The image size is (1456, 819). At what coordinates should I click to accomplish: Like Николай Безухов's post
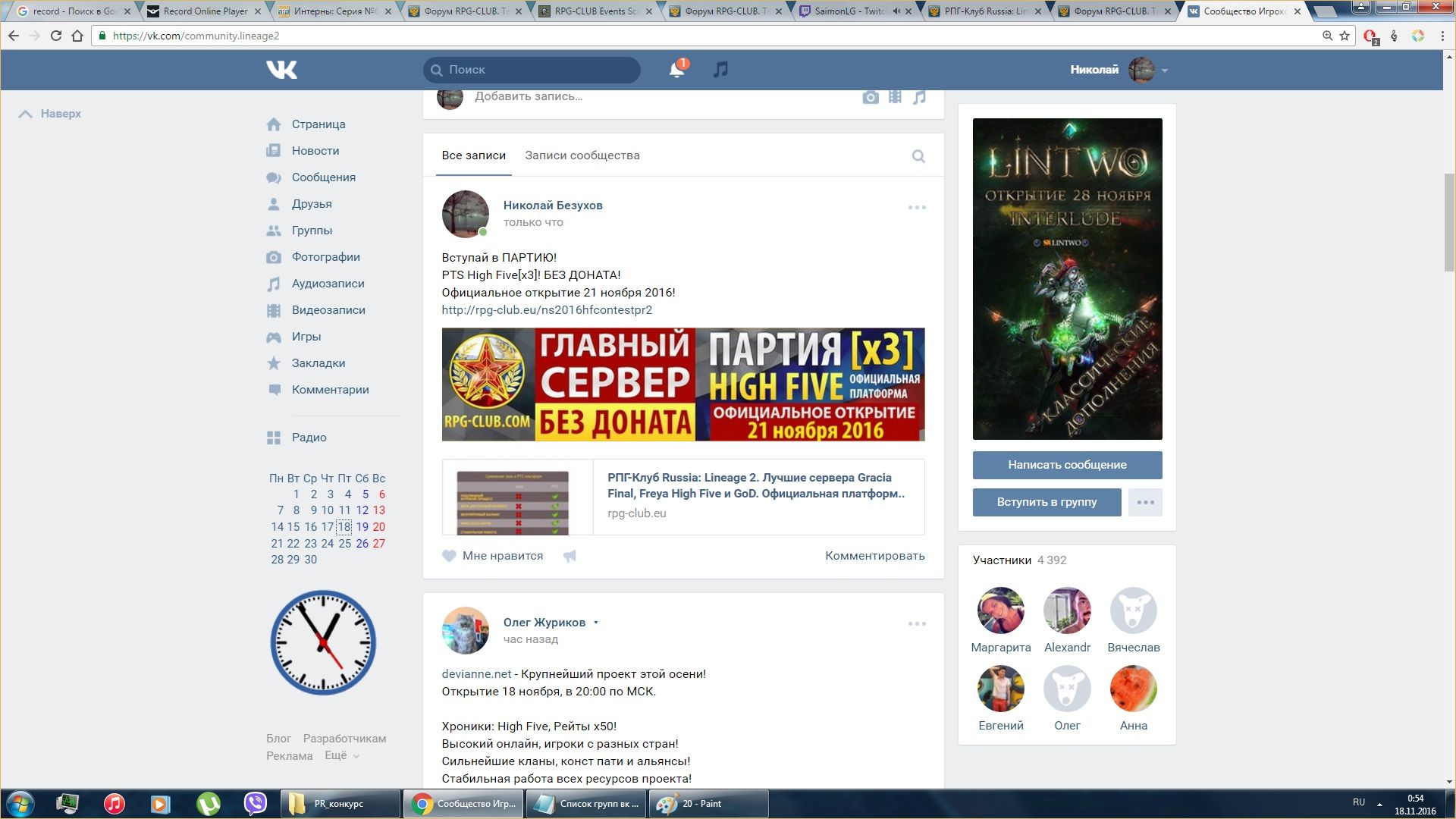pyautogui.click(x=493, y=556)
